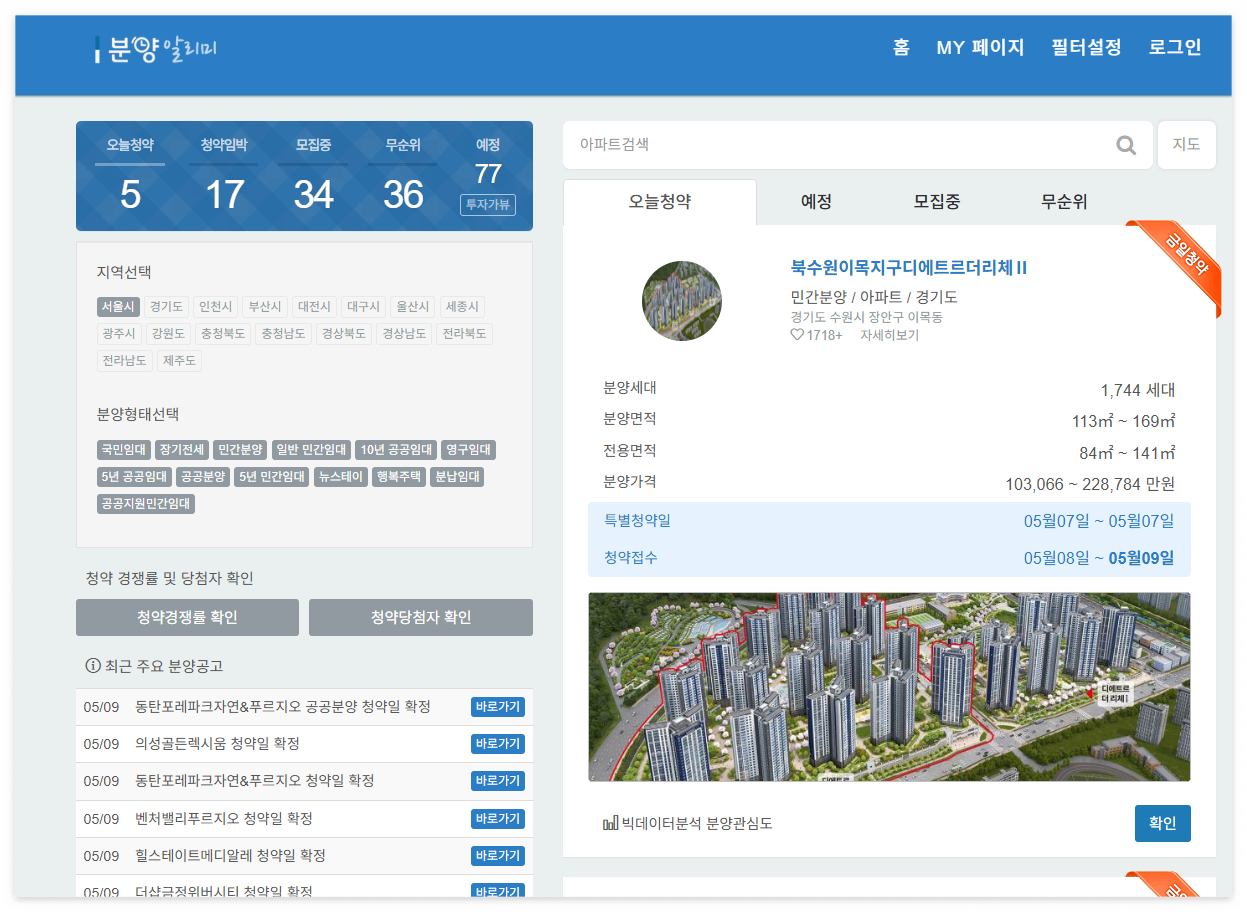Open MY 페이지

(x=980, y=47)
